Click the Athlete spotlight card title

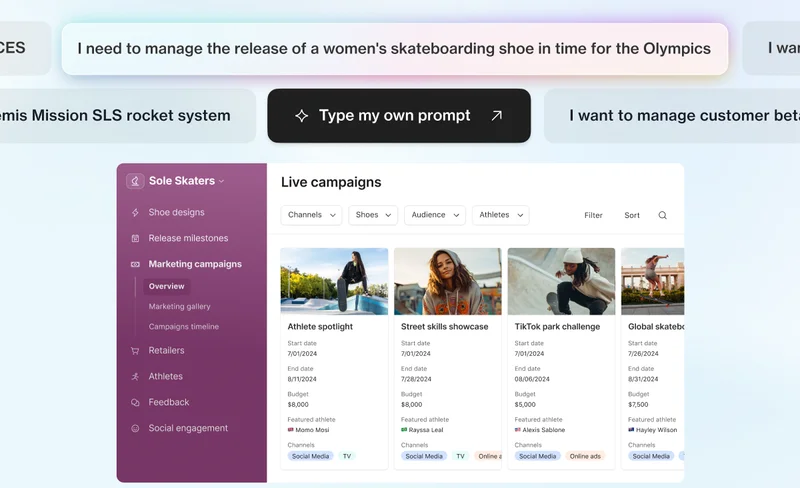pyautogui.click(x=320, y=327)
